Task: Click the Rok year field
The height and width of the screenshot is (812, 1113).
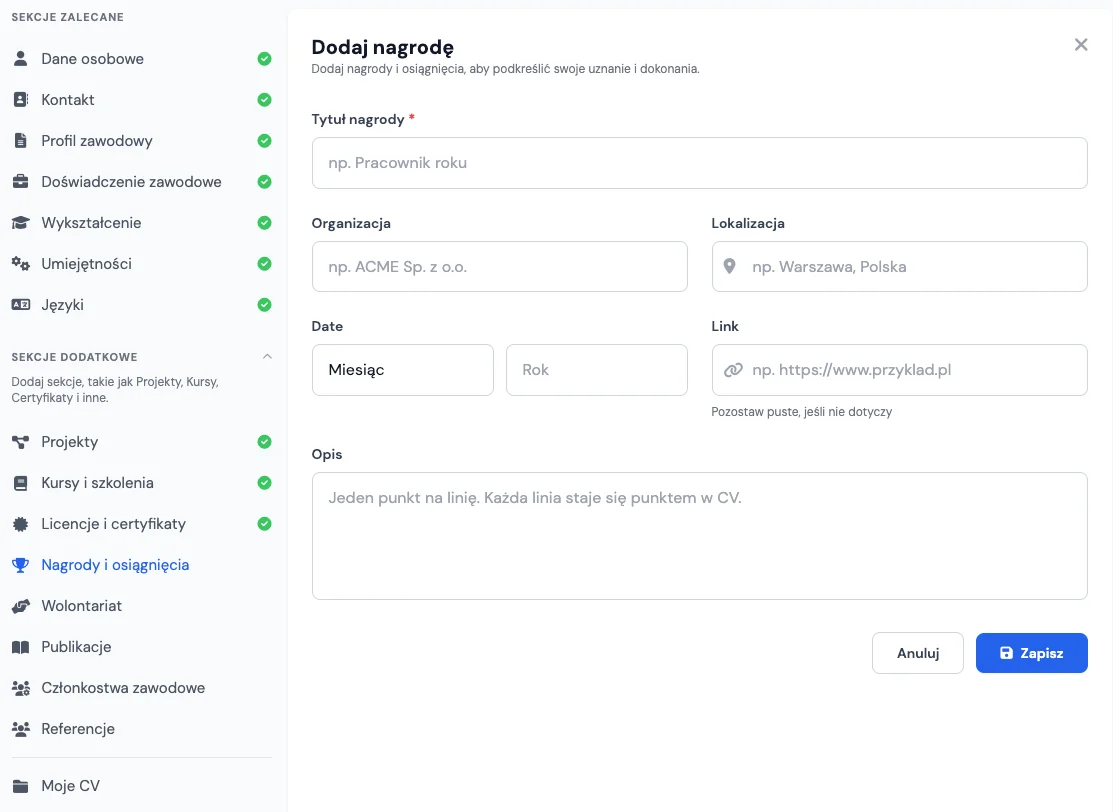Action: tap(596, 370)
